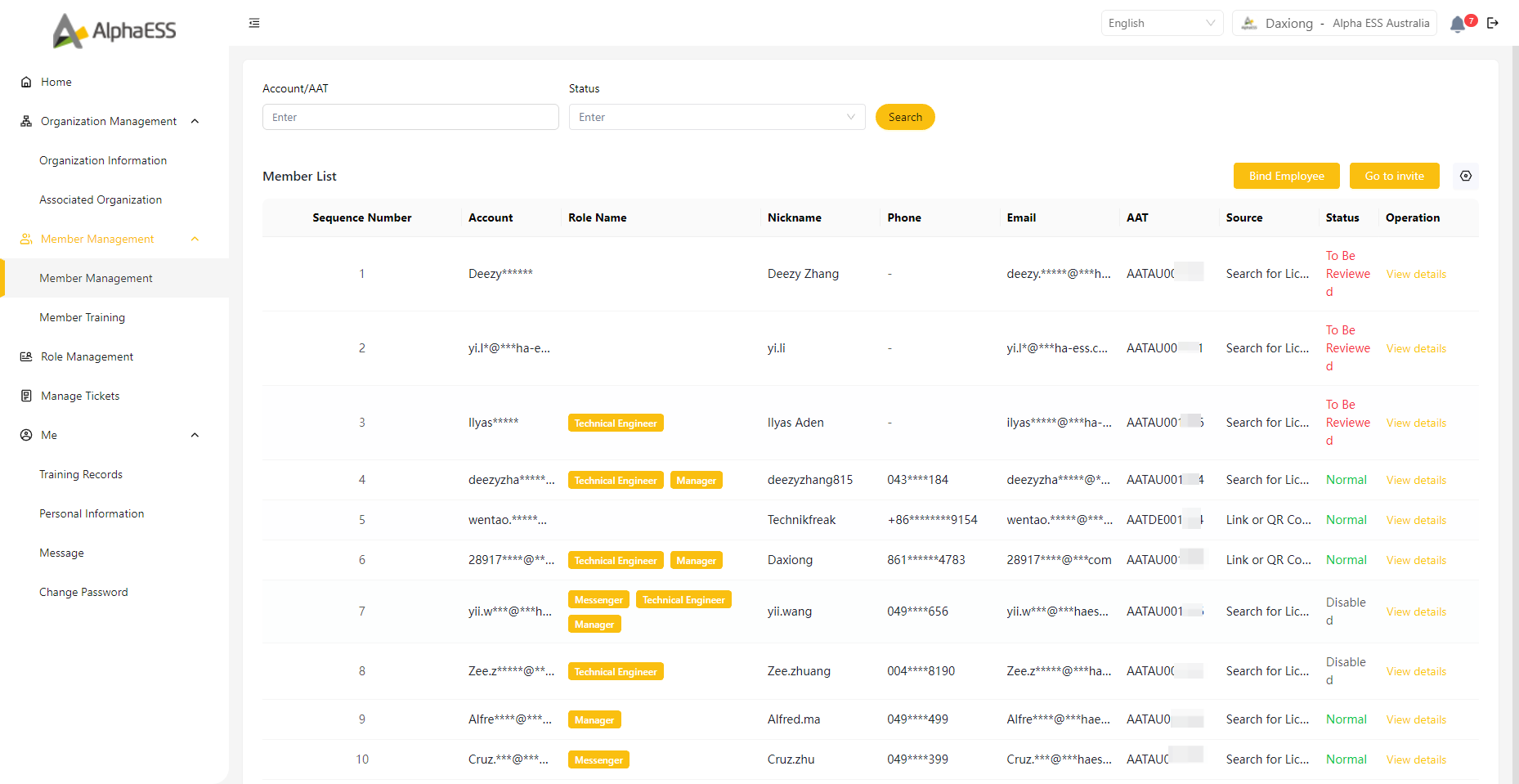This screenshot has width=1519, height=784.
Task: Click the Role Management sidebar icon
Action: (x=26, y=356)
